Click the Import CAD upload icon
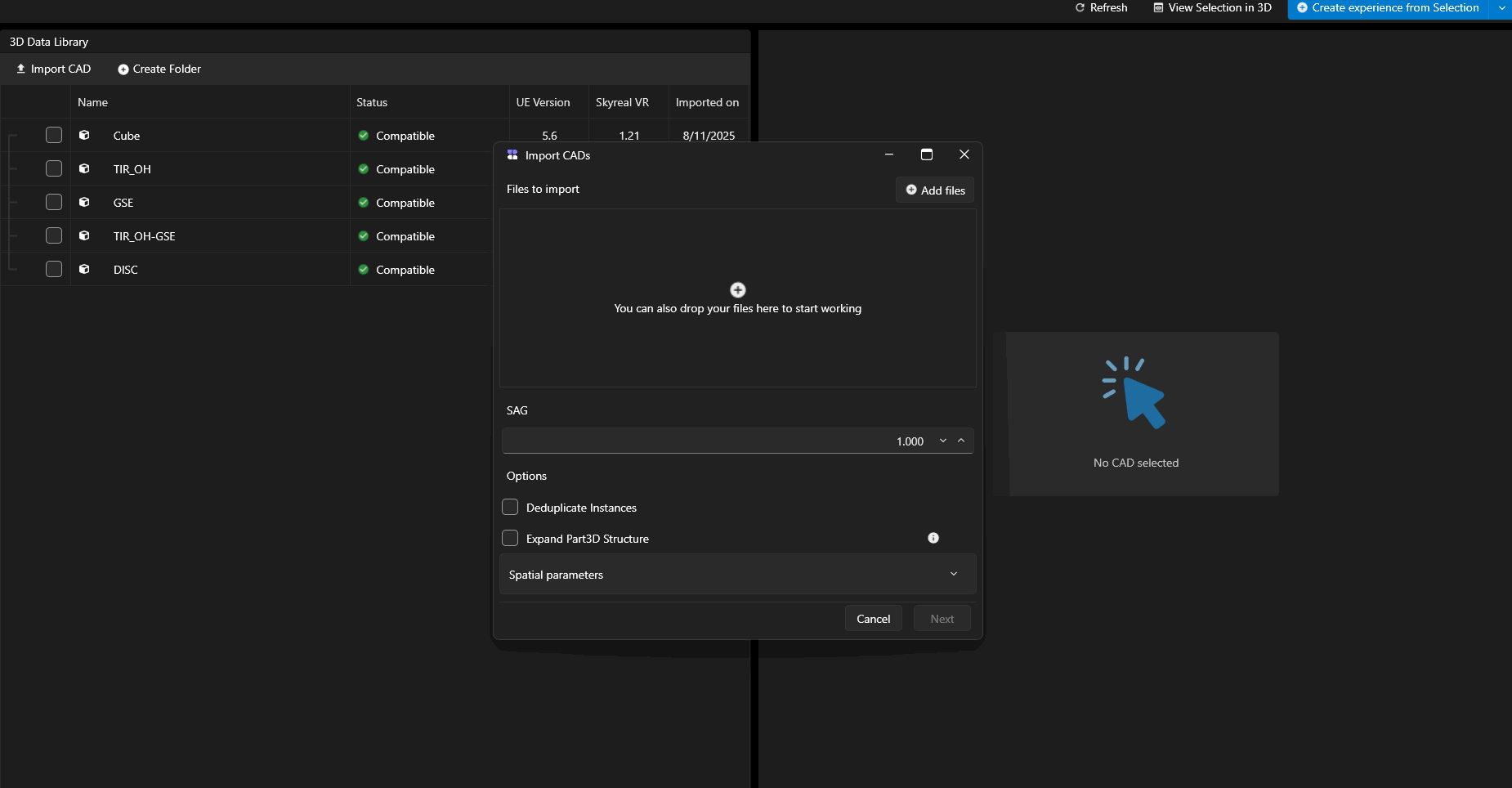The width and height of the screenshot is (1512, 788). tap(21, 69)
